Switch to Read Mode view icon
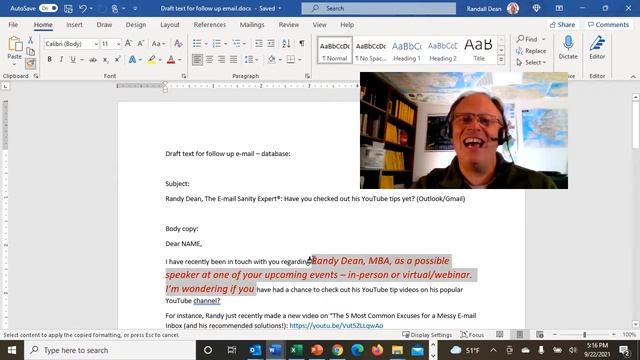 [x=500, y=334]
